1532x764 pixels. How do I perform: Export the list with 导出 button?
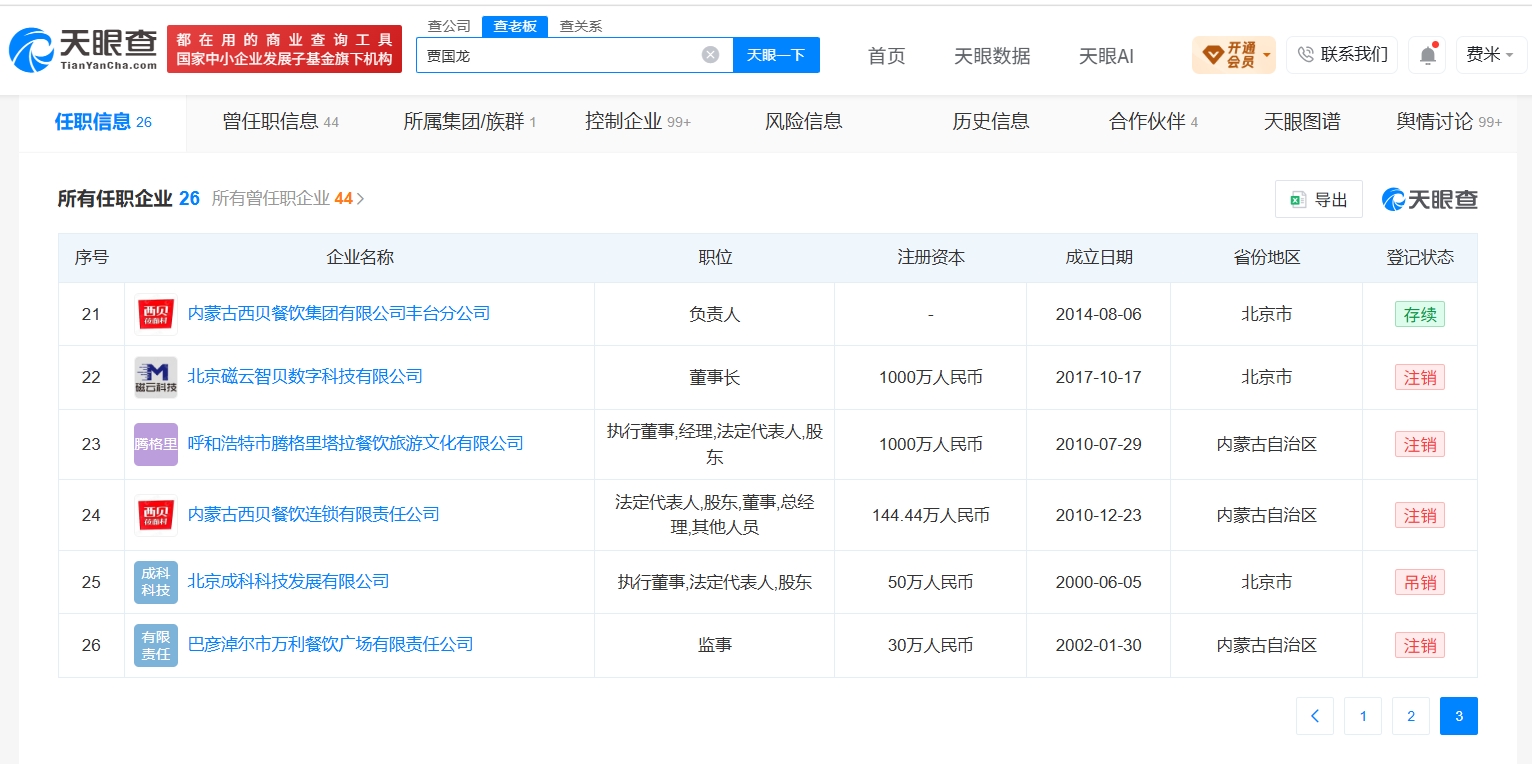tap(1319, 199)
